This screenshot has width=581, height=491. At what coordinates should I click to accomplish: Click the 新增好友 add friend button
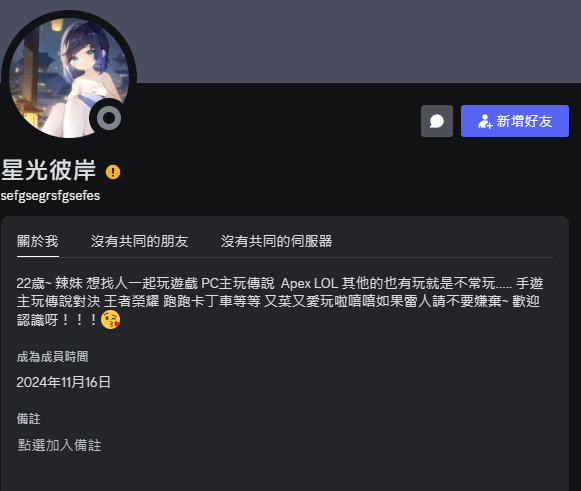pyautogui.click(x=515, y=121)
